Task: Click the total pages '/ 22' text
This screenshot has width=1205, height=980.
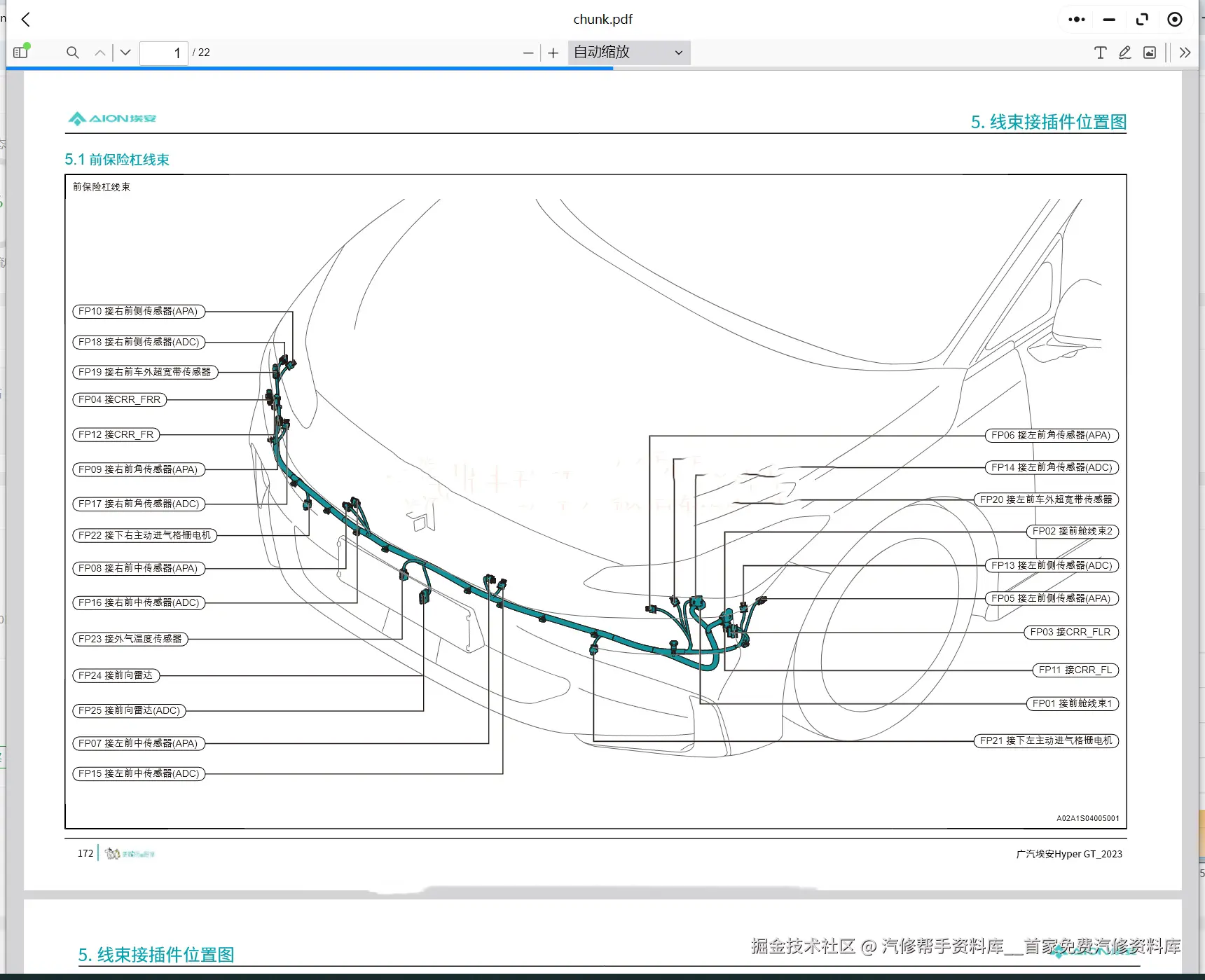Action: (201, 53)
